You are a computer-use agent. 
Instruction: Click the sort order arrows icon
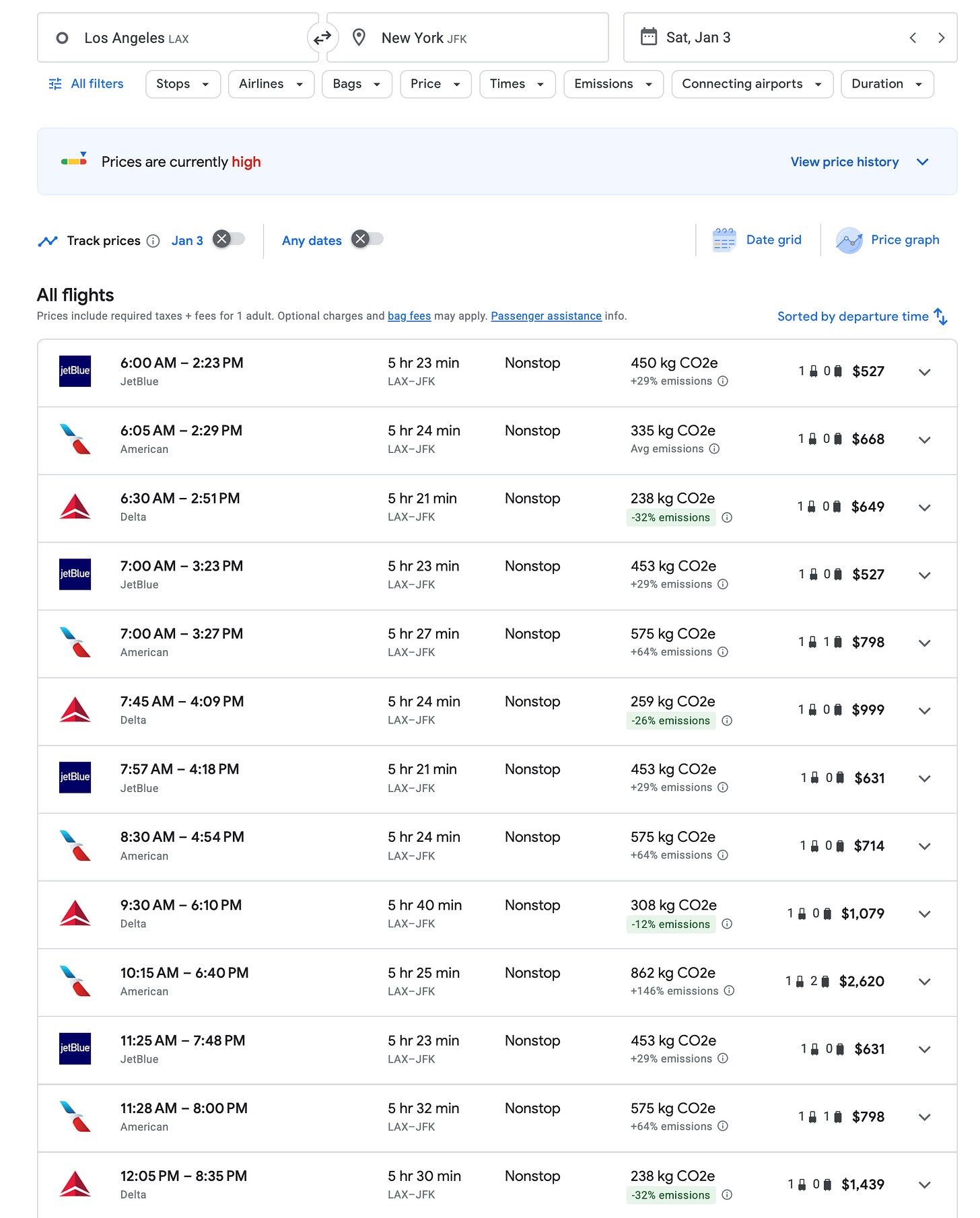(941, 316)
